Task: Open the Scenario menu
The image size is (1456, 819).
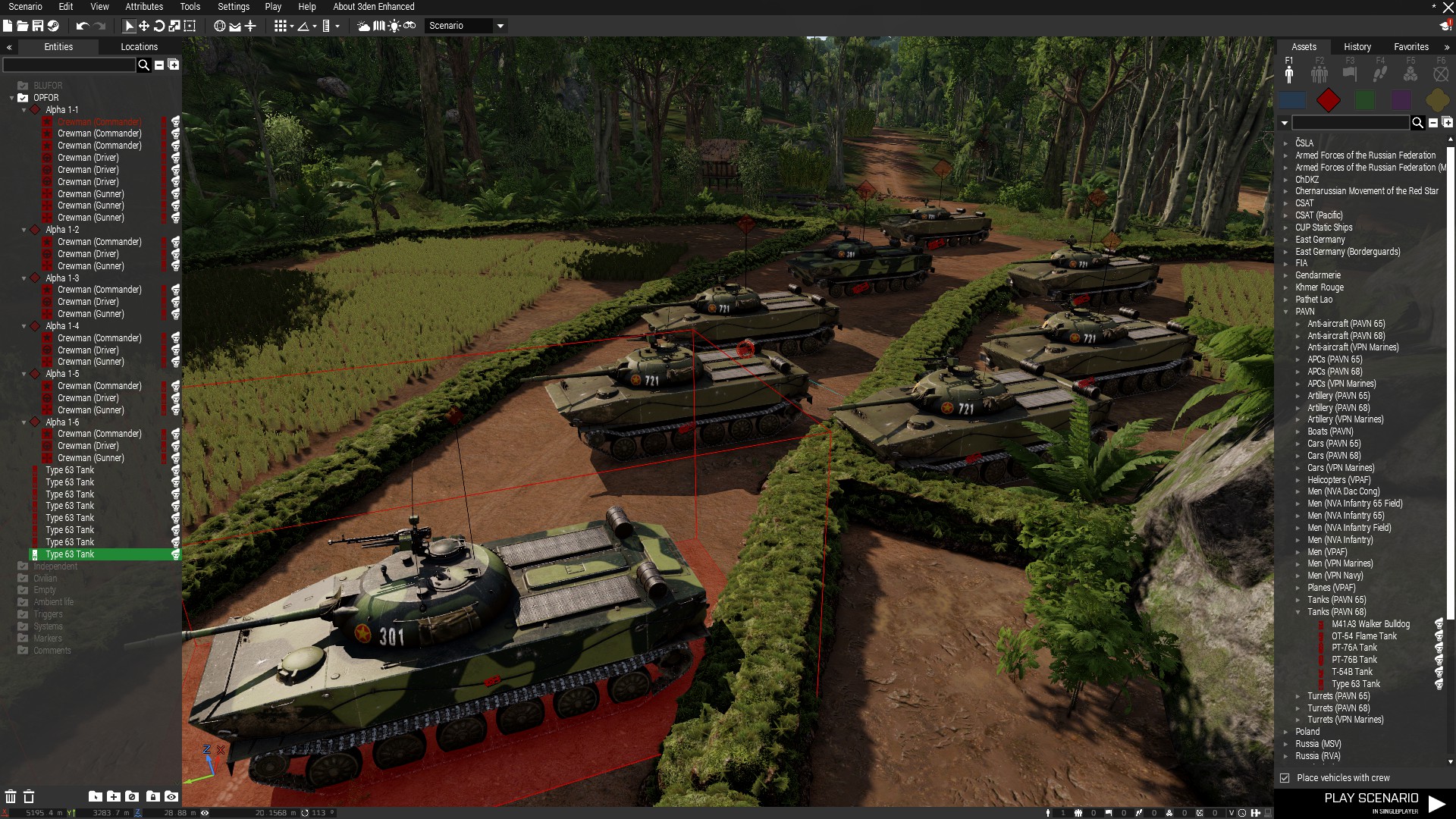Action: tap(26, 7)
